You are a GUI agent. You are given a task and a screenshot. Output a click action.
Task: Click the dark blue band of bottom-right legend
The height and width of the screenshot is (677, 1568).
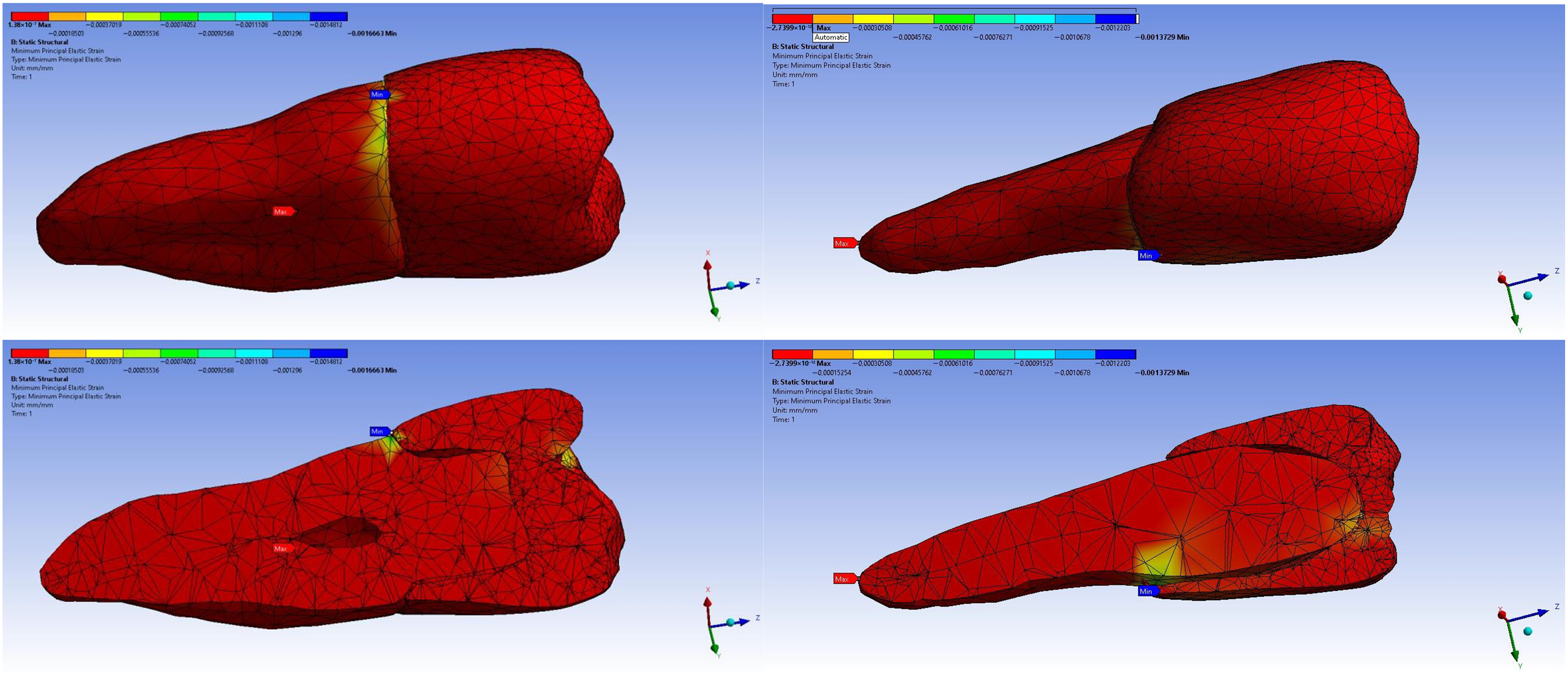1116,354
